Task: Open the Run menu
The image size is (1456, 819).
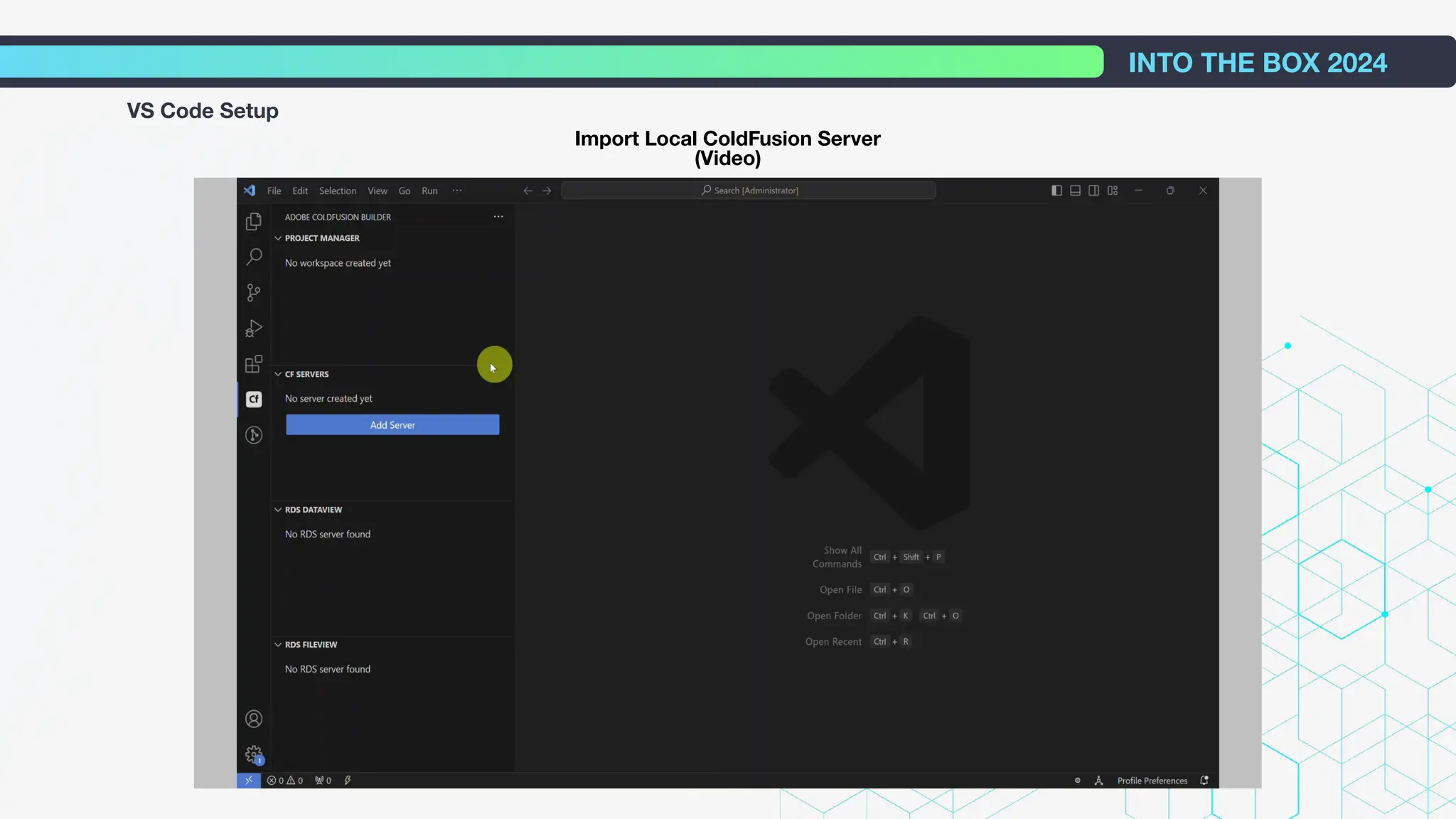Action: pyautogui.click(x=429, y=191)
